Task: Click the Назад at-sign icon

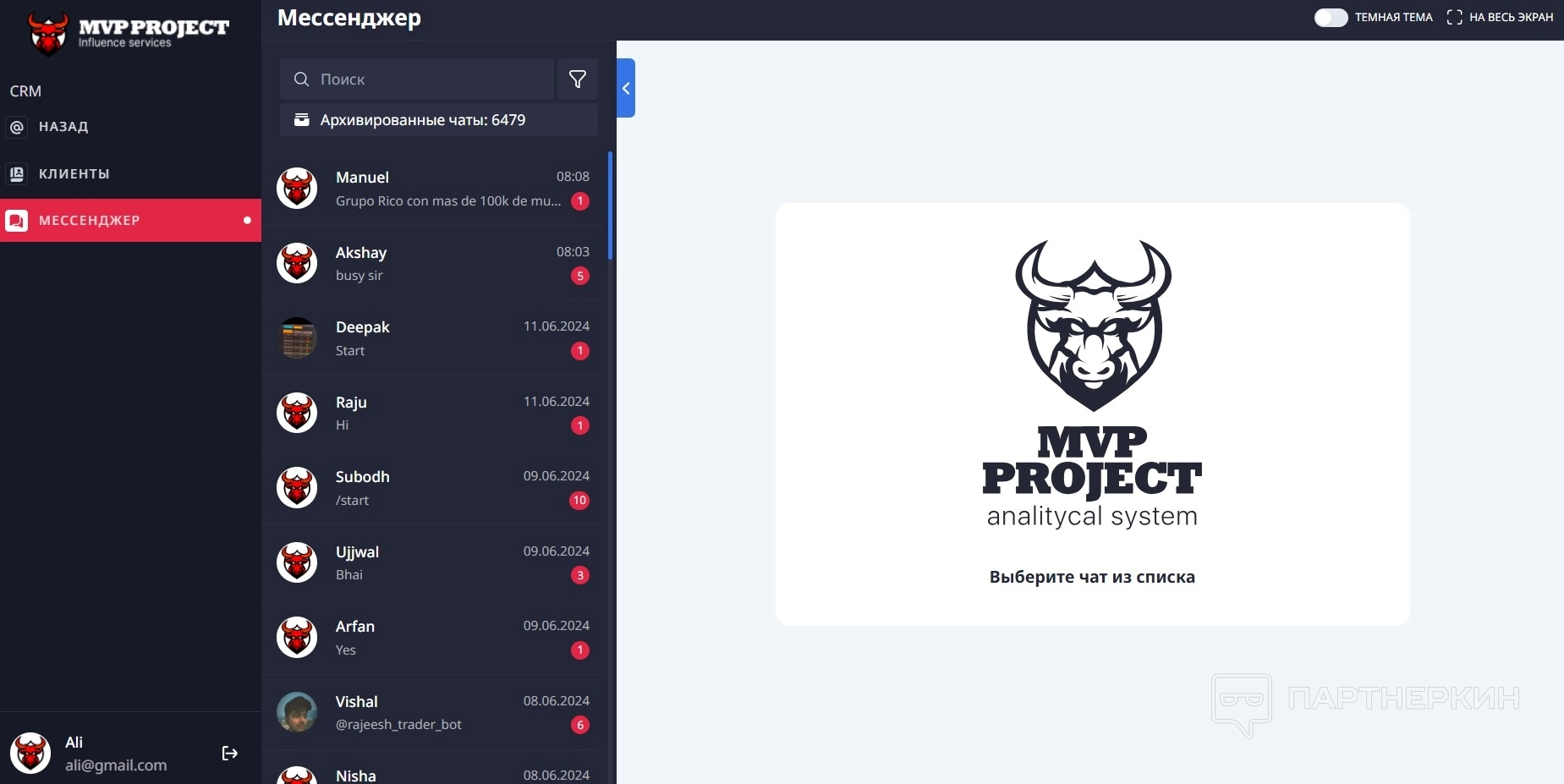Action: click(17, 127)
